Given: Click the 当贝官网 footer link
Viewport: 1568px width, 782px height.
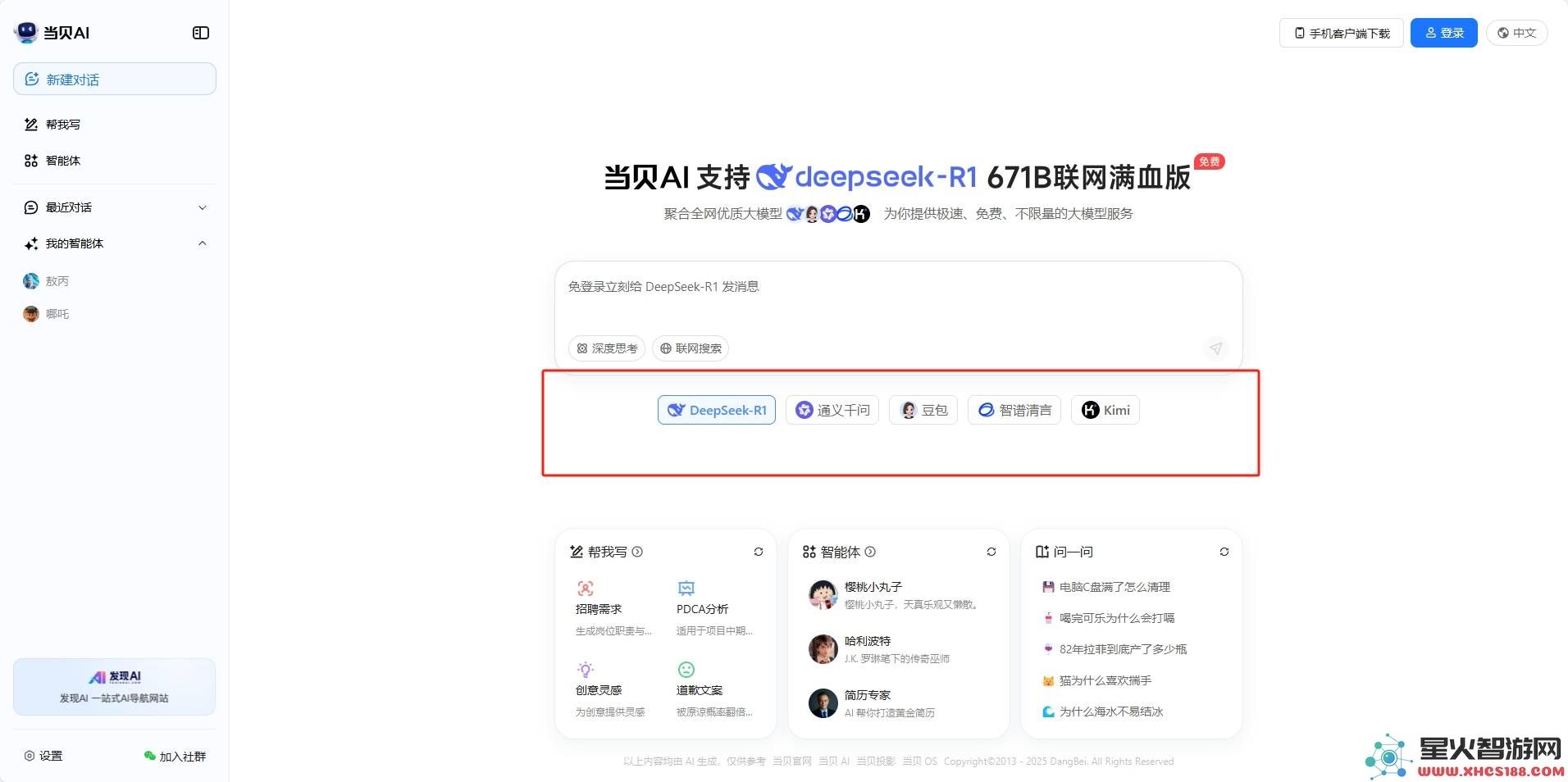Looking at the screenshot, I should point(791,762).
